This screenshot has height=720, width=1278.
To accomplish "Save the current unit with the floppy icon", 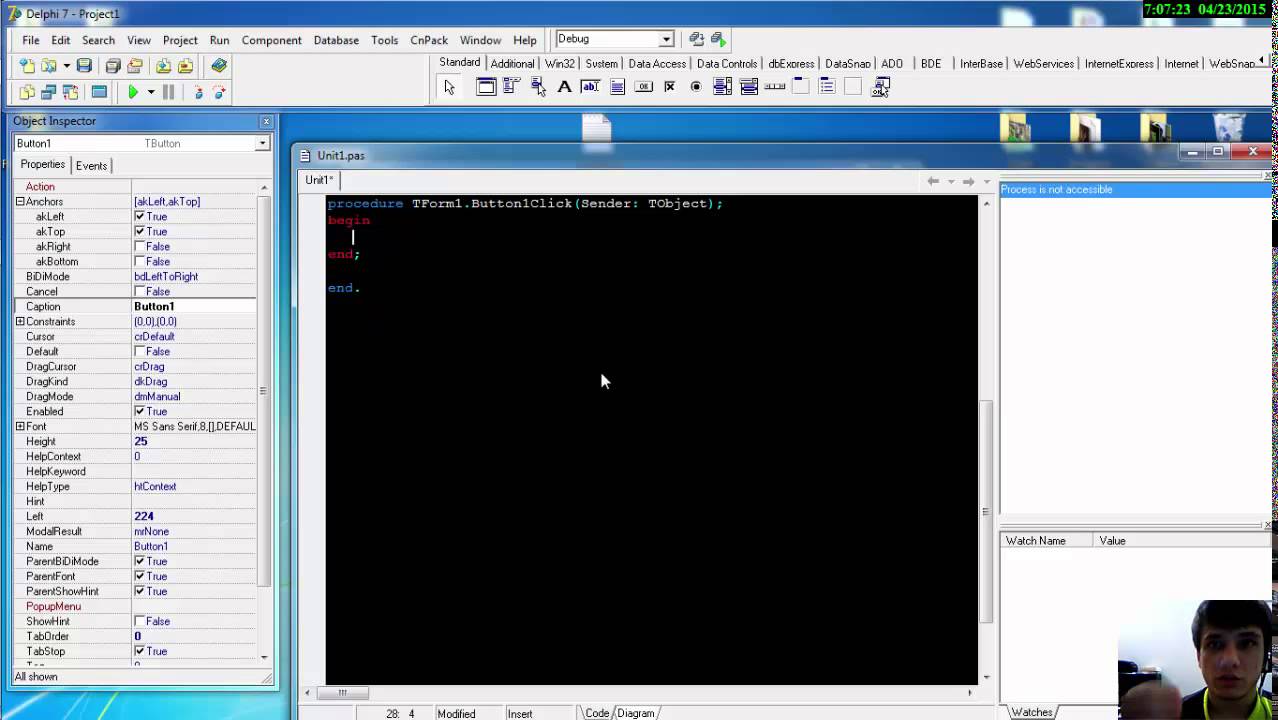I will pyautogui.click(x=84, y=66).
